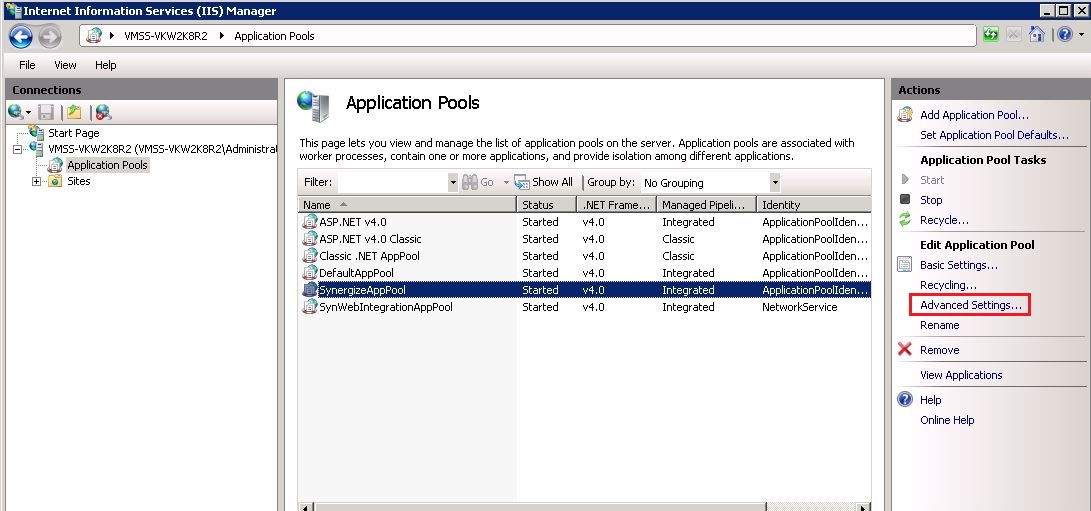The width and height of the screenshot is (1091, 511).
Task: Click the Rename action link
Action: pos(939,325)
